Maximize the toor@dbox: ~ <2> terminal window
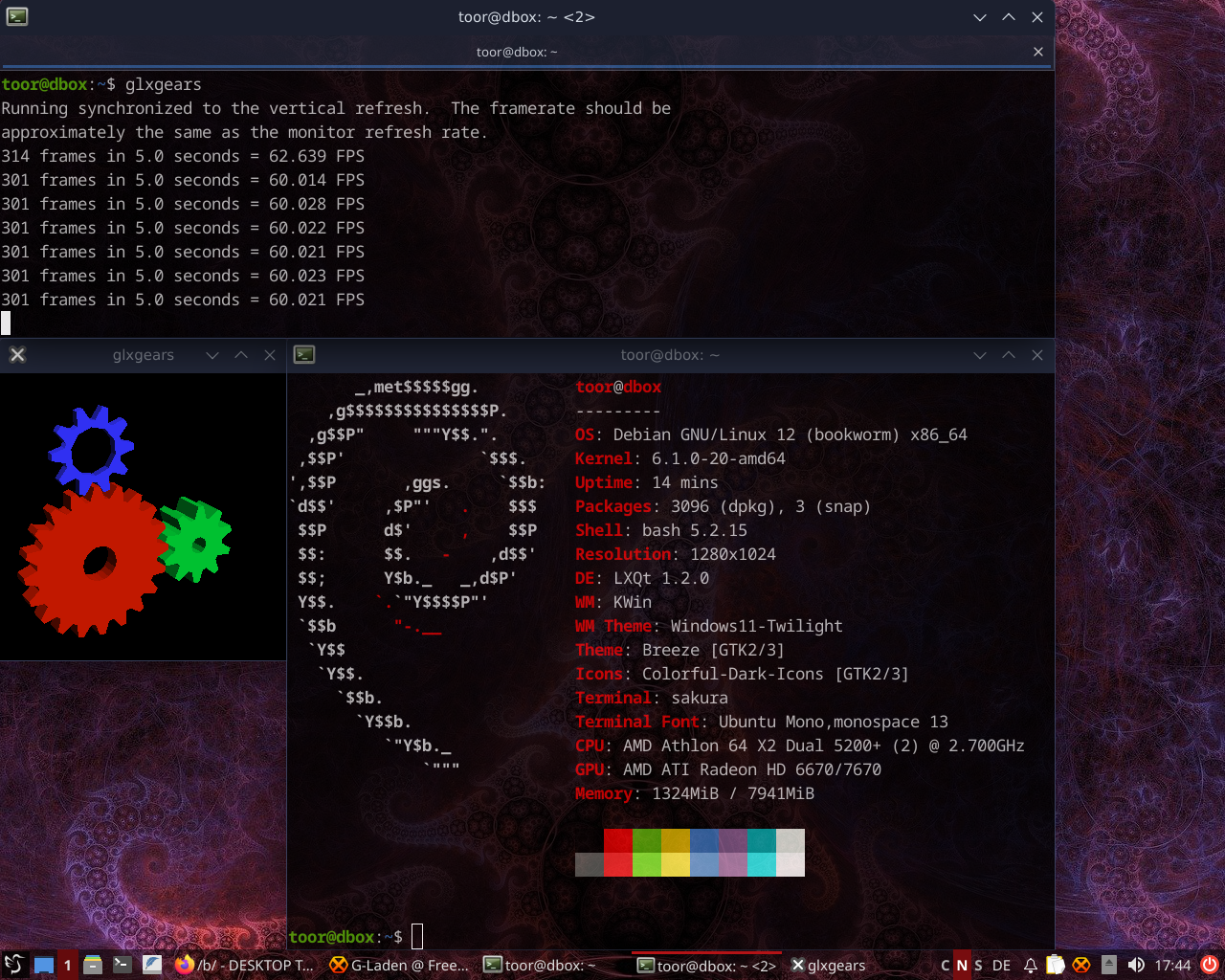The image size is (1225, 980). pyautogui.click(x=1009, y=17)
